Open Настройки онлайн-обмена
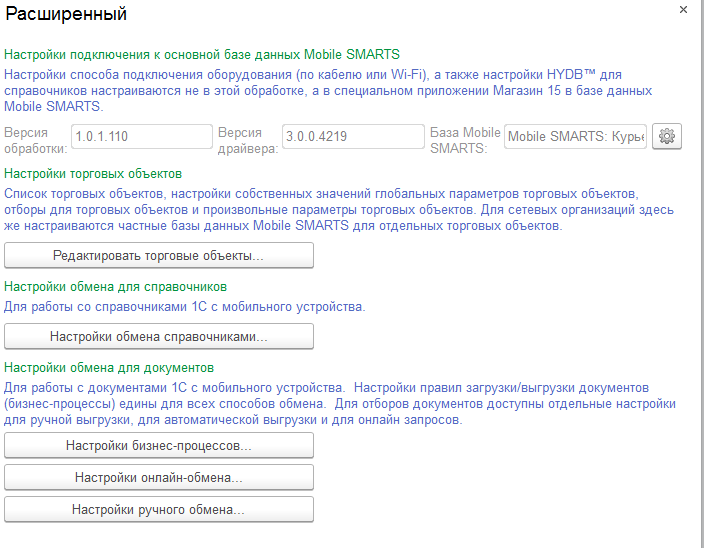 click(159, 477)
